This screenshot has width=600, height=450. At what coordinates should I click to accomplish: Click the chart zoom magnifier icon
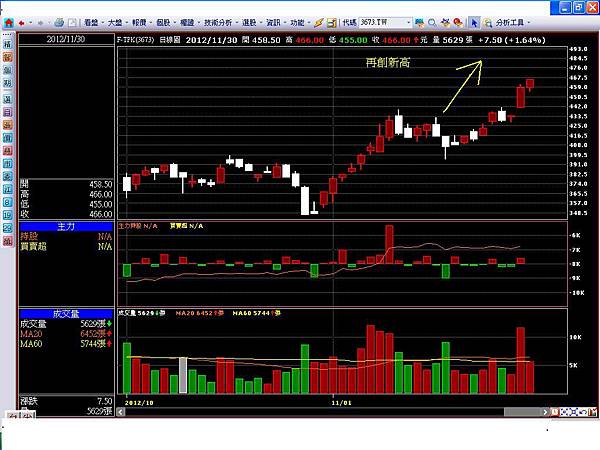[488, 23]
